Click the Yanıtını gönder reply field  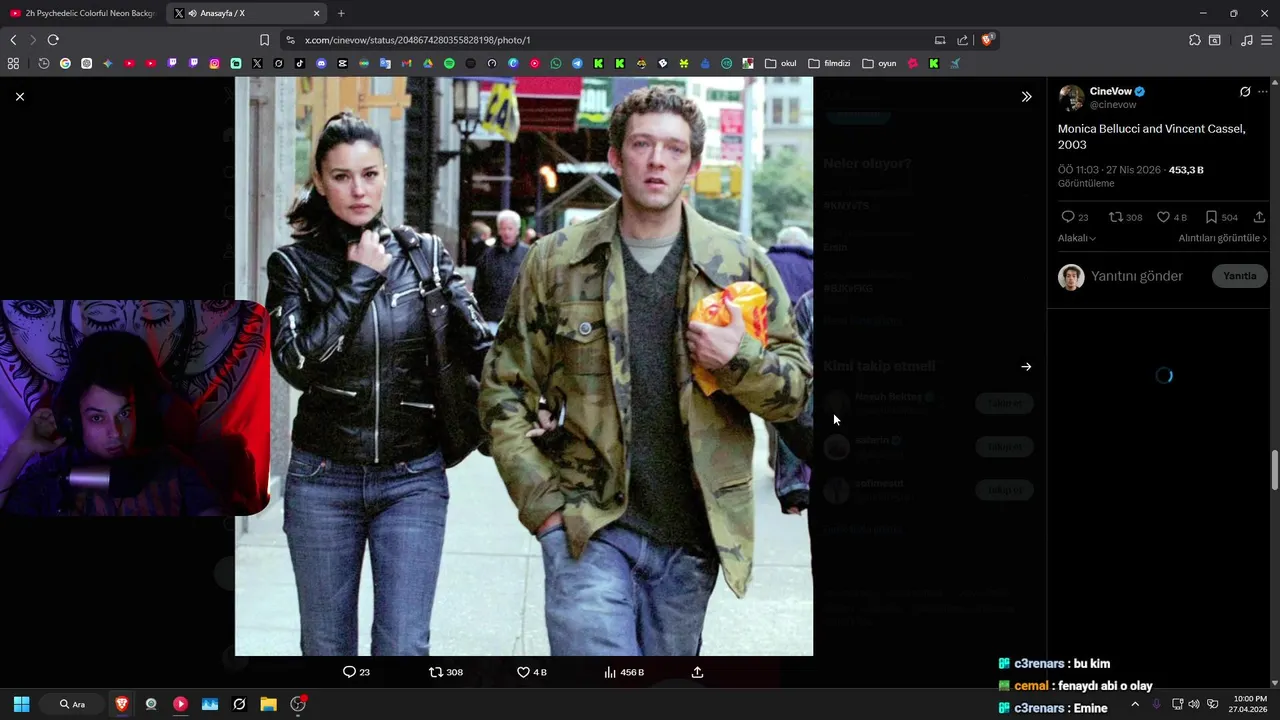pyautogui.click(x=1137, y=276)
